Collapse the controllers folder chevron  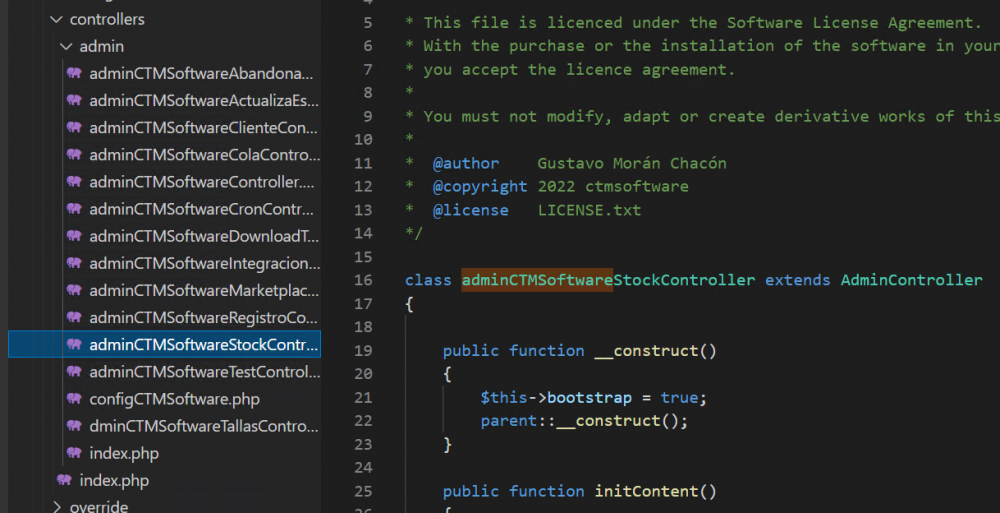coord(56,20)
